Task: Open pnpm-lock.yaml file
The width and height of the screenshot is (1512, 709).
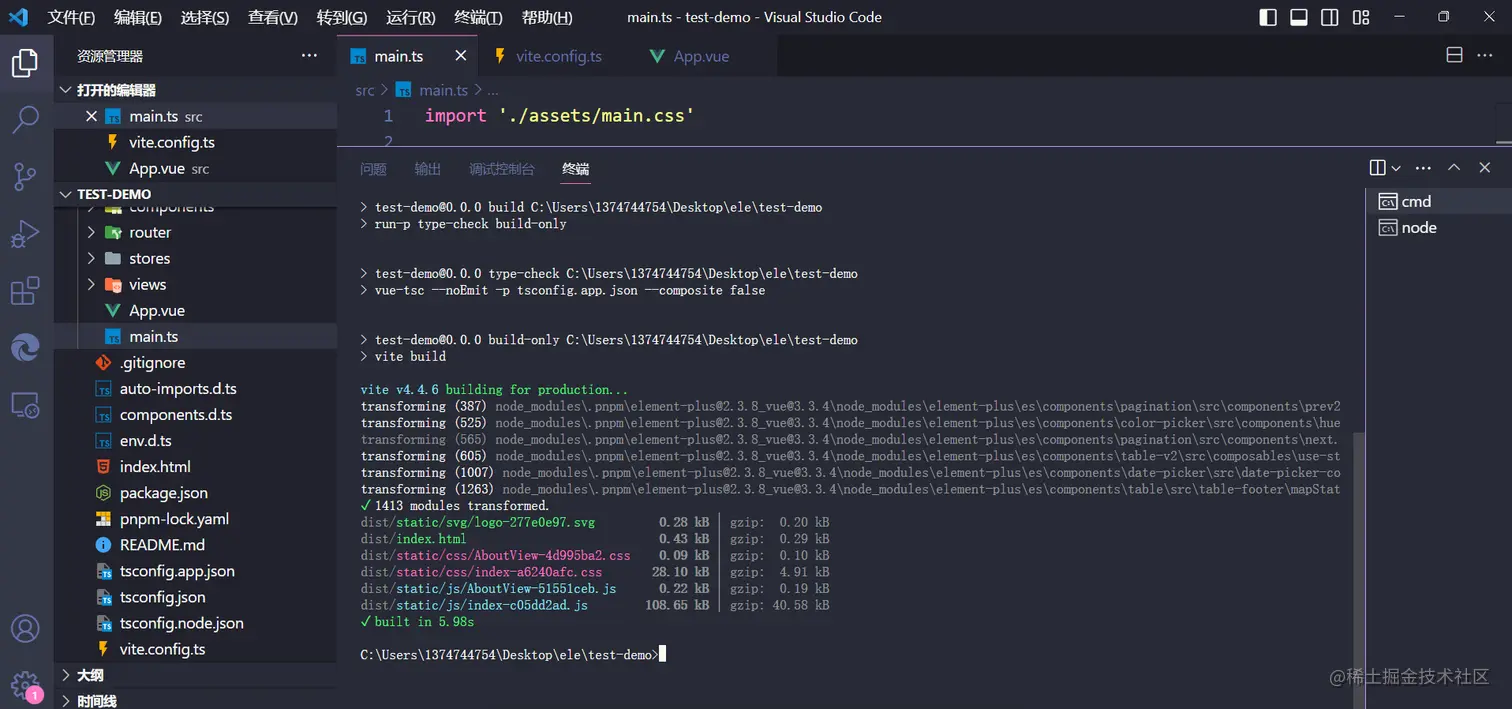Action: pos(195,518)
